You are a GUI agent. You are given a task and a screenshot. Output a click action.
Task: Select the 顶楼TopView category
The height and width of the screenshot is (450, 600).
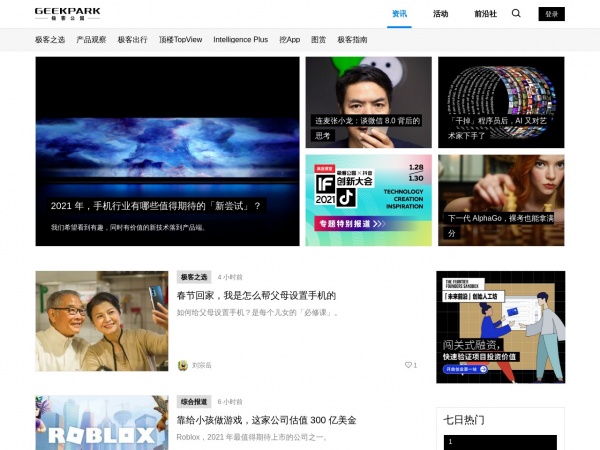coord(181,39)
